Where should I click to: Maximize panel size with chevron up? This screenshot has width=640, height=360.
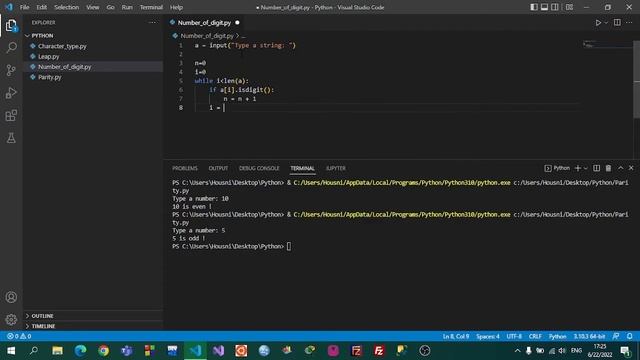[x=620, y=168]
